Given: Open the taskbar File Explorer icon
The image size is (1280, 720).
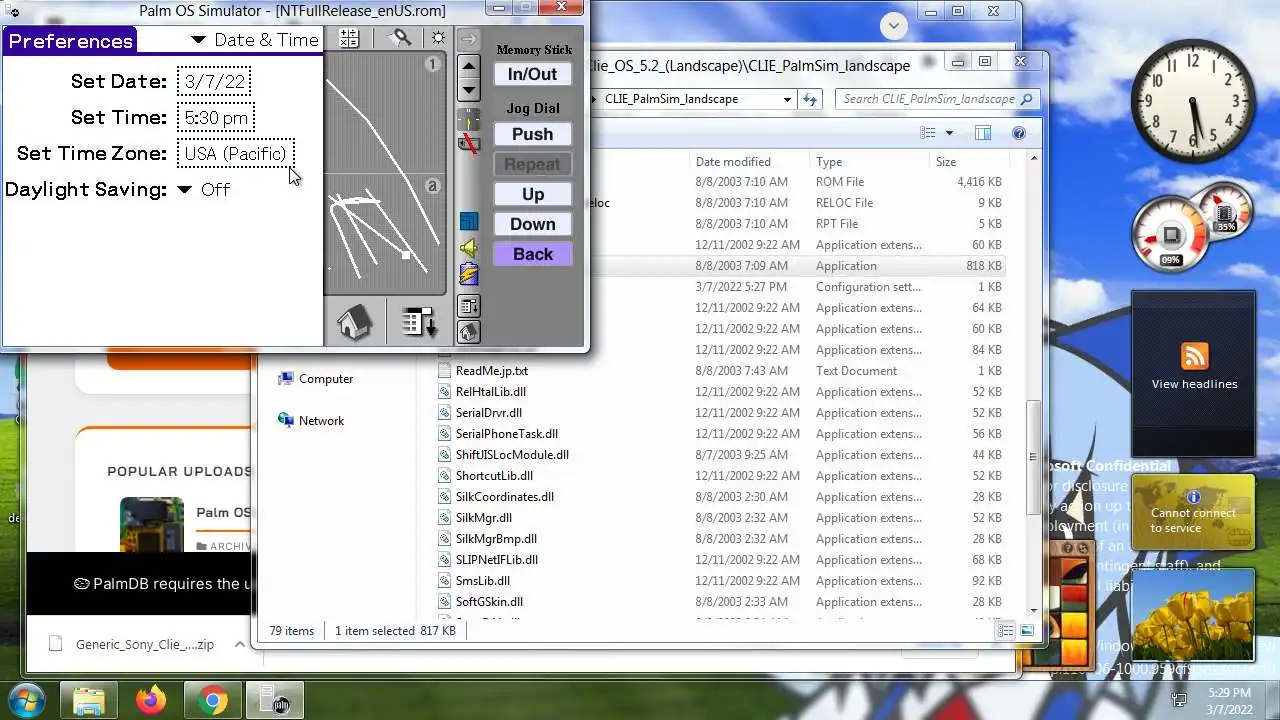Looking at the screenshot, I should coord(89,701).
